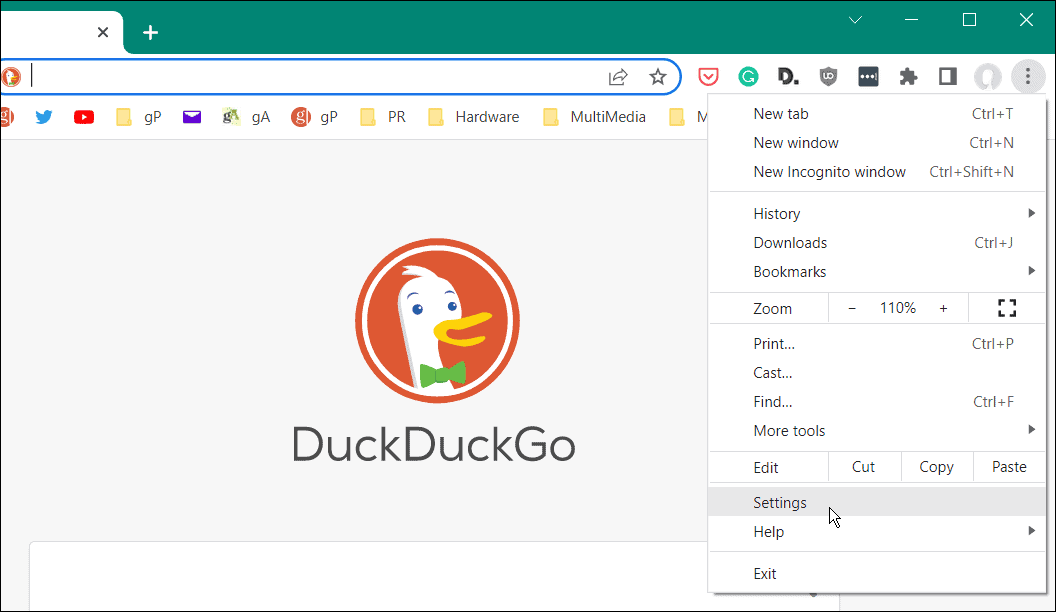Click into the address bar text field
The width and height of the screenshot is (1056, 612).
317,77
